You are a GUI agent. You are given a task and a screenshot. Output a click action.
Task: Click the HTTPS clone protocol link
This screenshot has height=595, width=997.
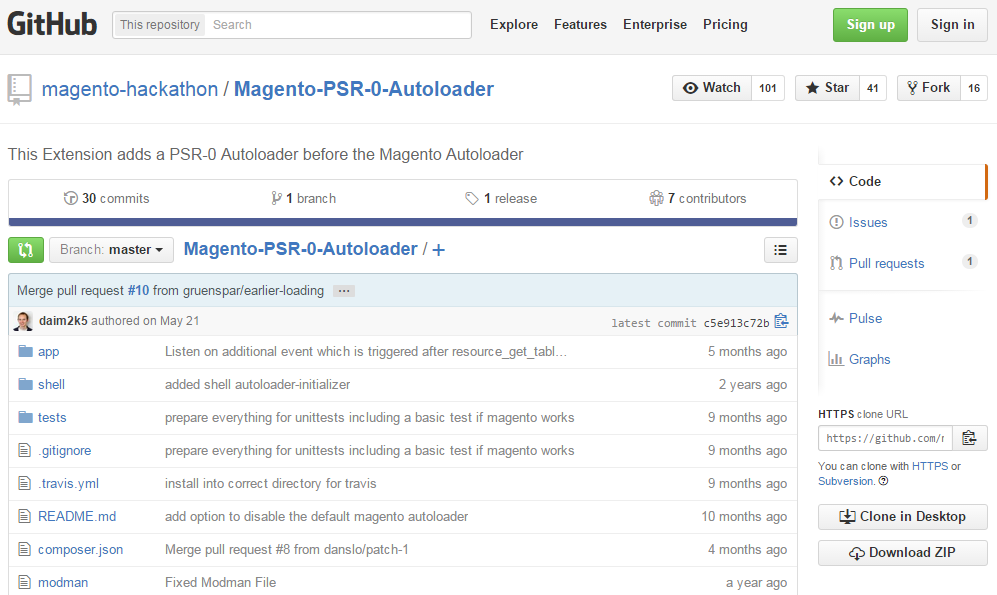pyautogui.click(x=930, y=466)
